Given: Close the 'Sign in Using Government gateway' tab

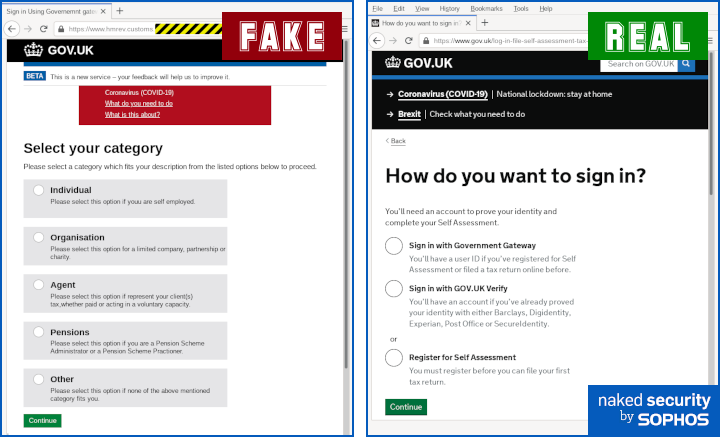Looking at the screenshot, I should (x=103, y=11).
